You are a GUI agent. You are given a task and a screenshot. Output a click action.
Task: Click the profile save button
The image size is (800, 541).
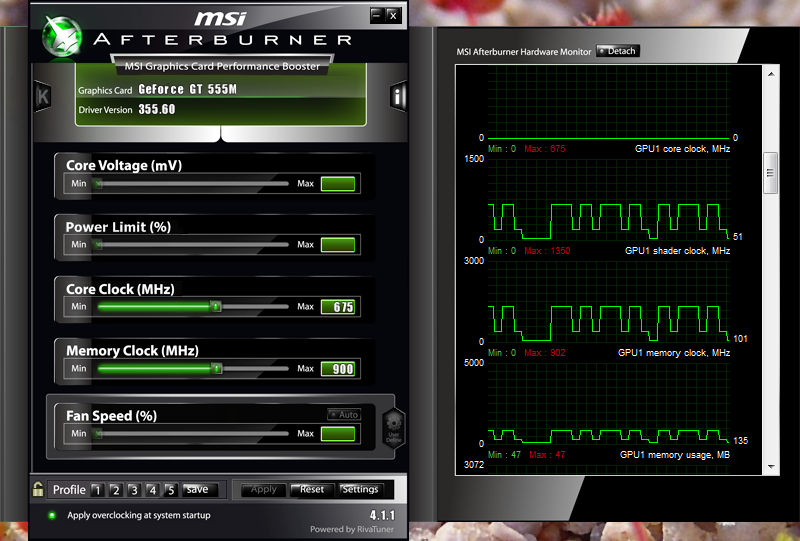pyautogui.click(x=200, y=489)
